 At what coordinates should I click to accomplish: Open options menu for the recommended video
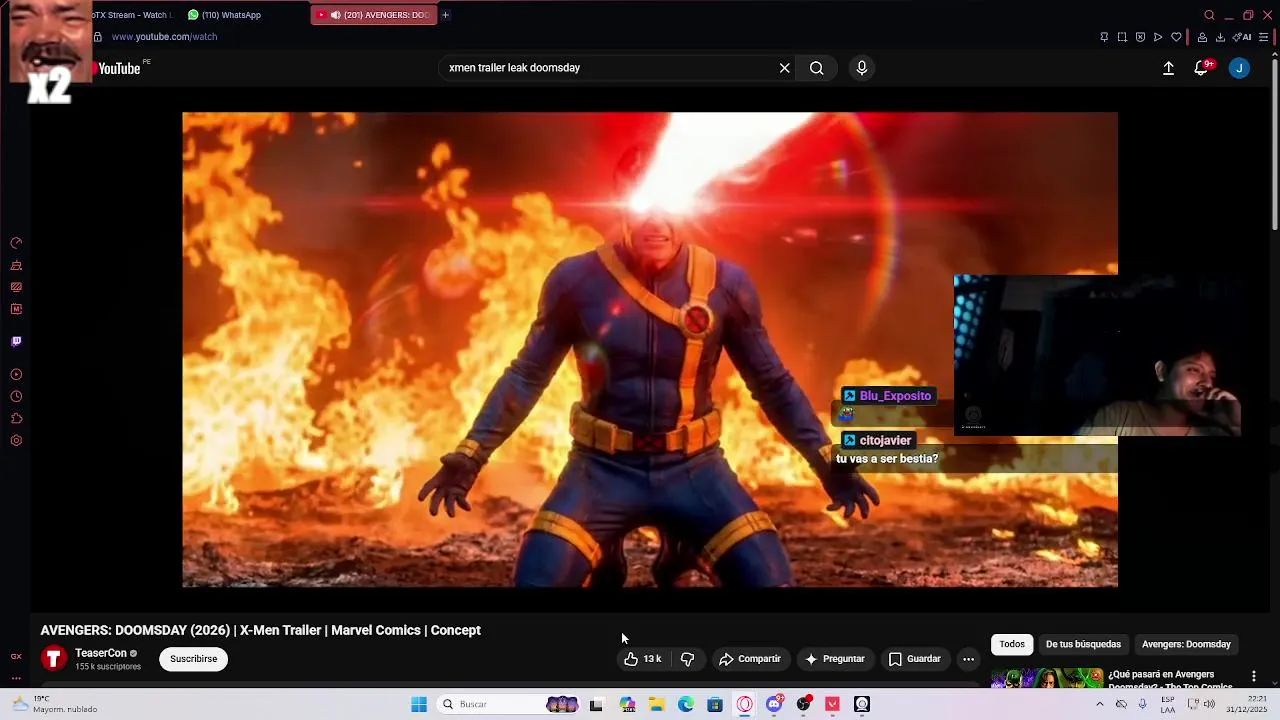pos(1253,676)
